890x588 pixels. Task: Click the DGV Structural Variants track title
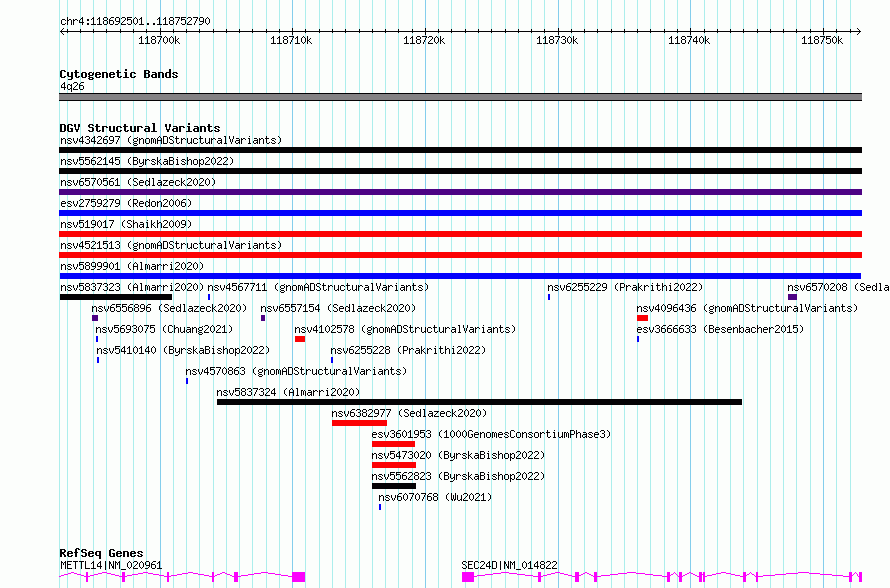pyautogui.click(x=140, y=128)
